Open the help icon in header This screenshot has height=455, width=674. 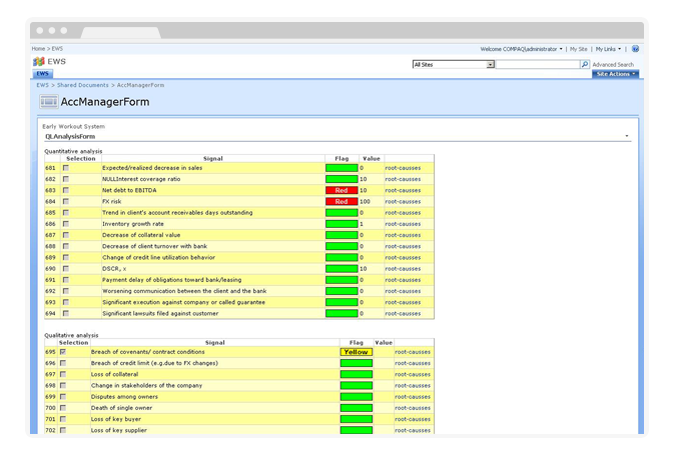coord(635,49)
